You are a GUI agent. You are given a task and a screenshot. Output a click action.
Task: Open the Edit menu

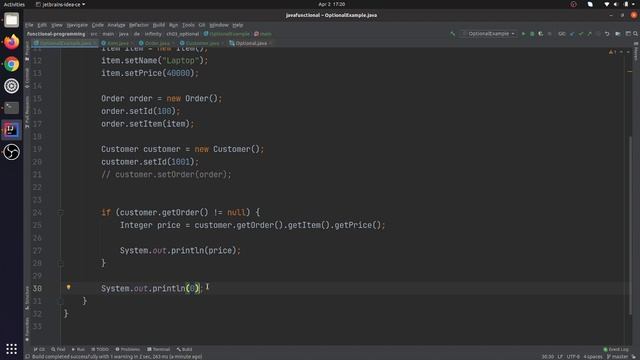(x=42, y=25)
